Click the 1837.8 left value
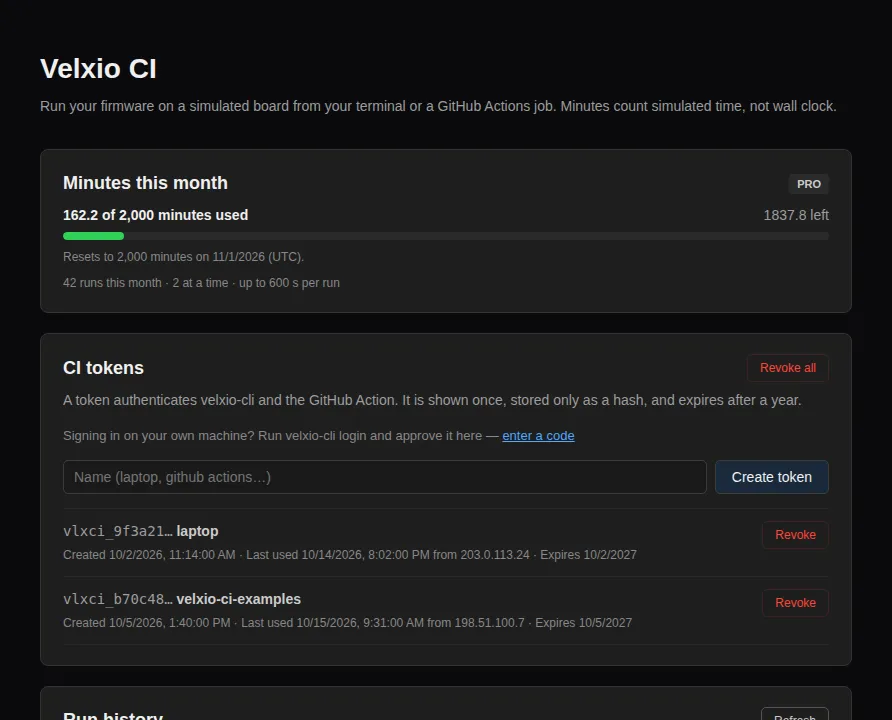The height and width of the screenshot is (720, 892). (x=795, y=215)
